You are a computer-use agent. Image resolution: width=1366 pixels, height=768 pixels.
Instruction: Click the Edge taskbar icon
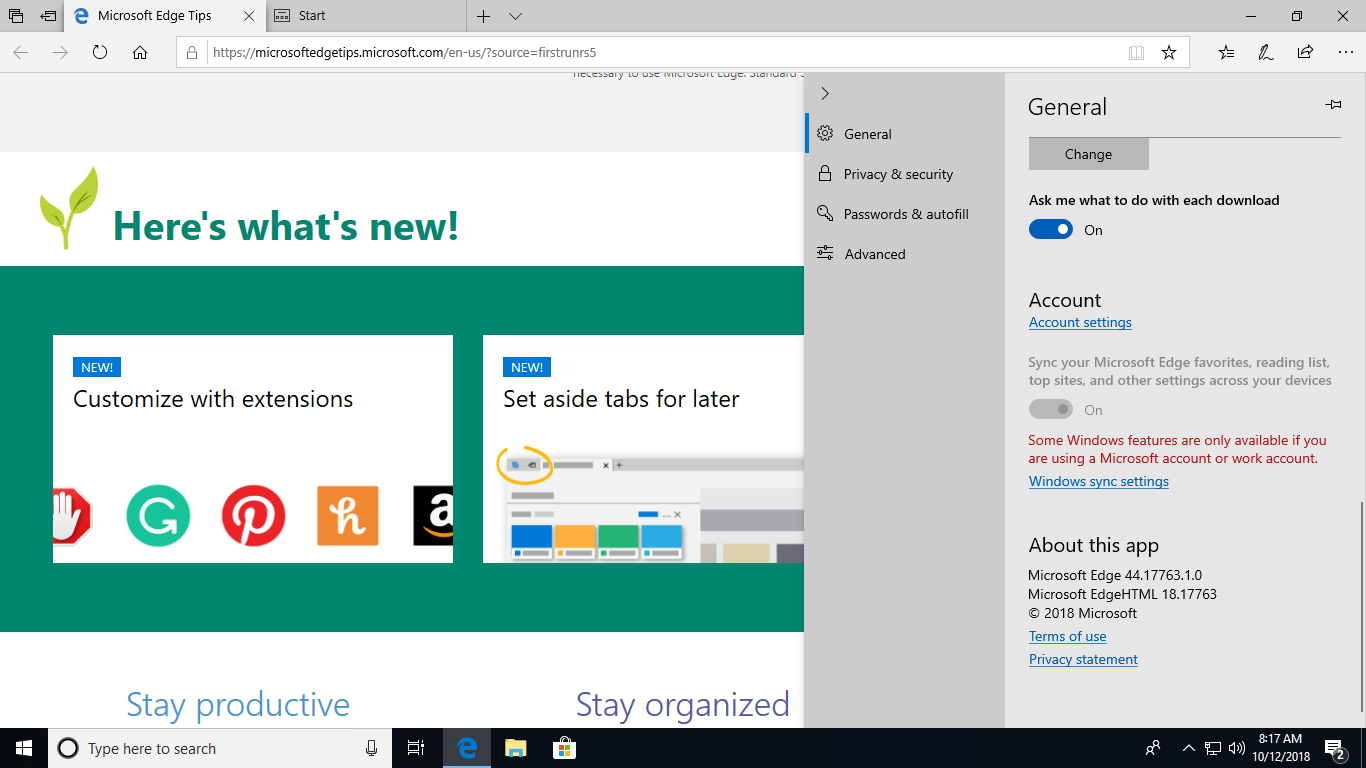point(466,748)
